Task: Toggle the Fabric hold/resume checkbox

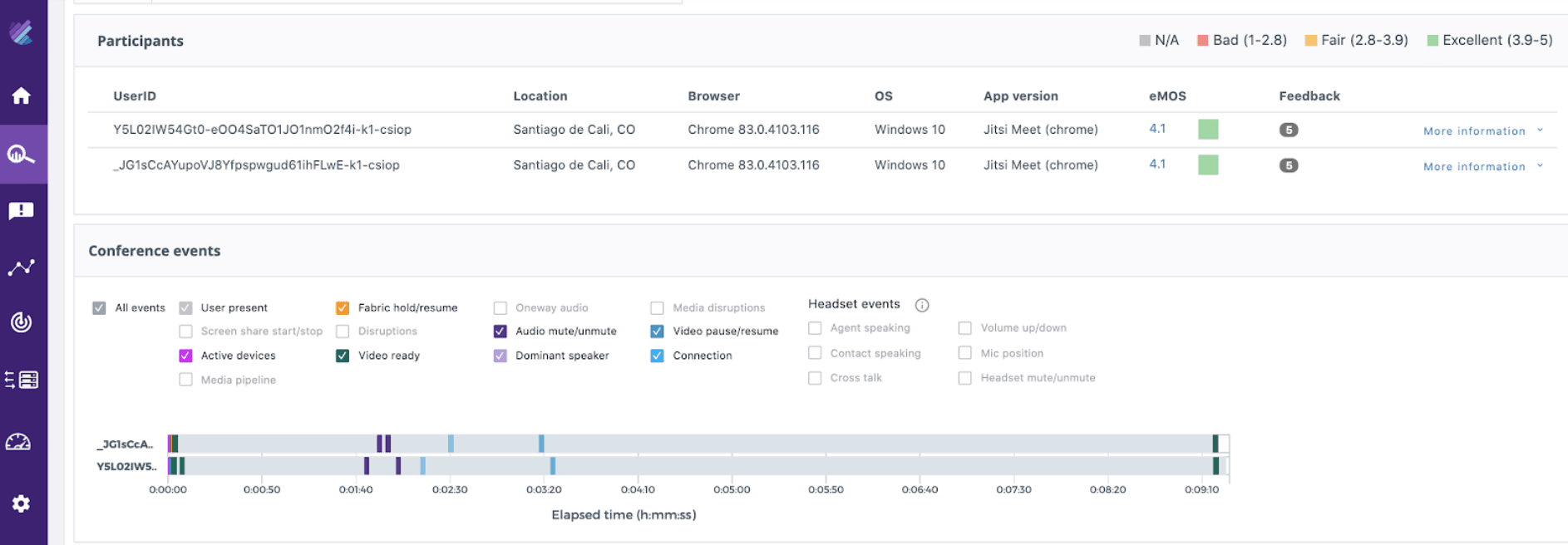Action: tap(343, 308)
